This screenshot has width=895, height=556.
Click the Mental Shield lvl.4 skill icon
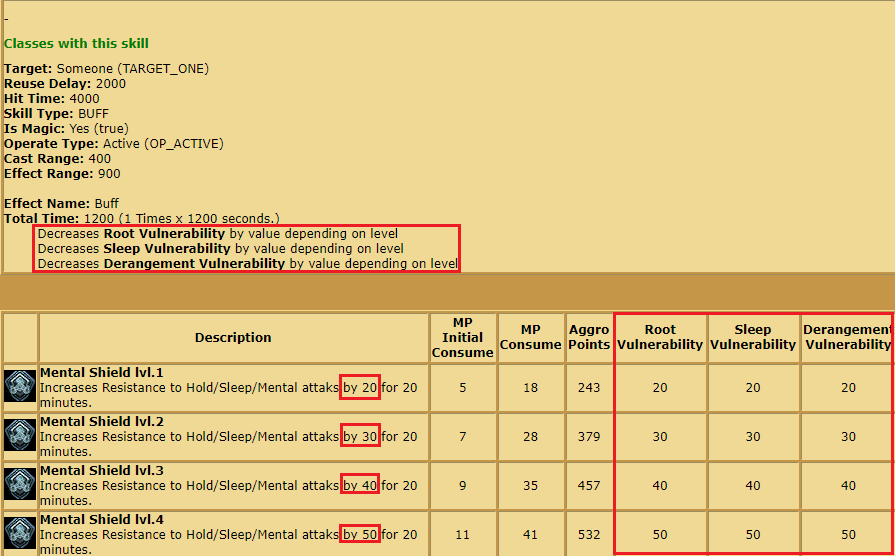[x=20, y=534]
